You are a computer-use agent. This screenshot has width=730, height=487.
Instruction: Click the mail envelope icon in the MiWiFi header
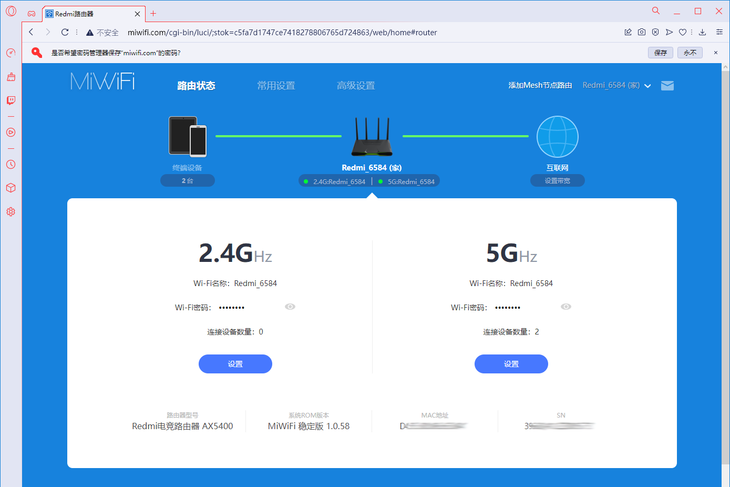667,86
